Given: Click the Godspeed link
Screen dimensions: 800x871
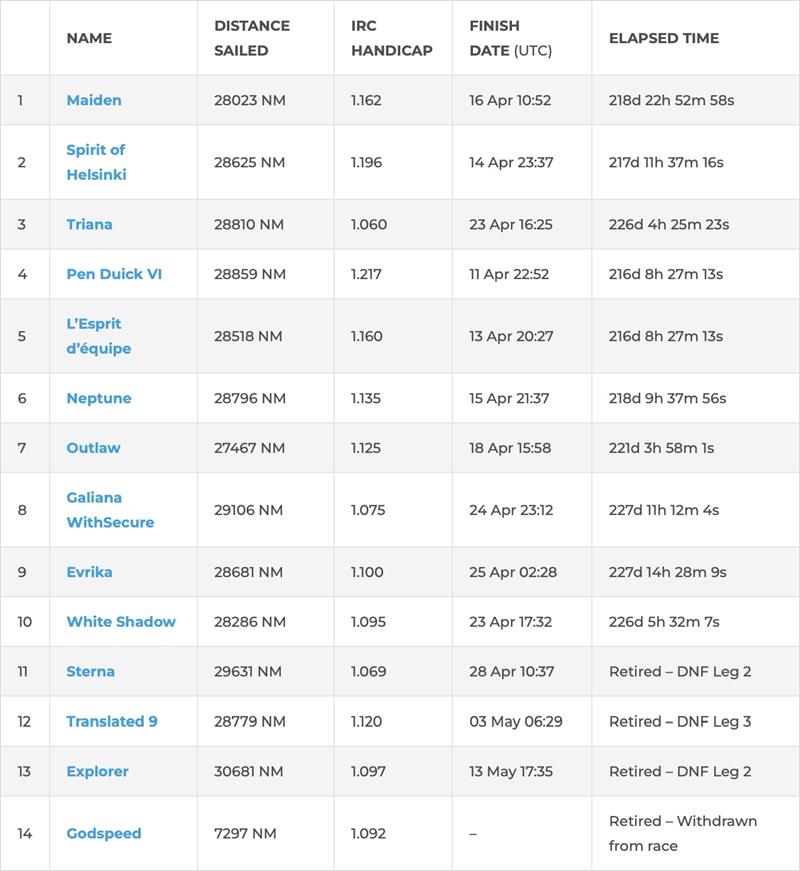Looking at the screenshot, I should tap(104, 834).
